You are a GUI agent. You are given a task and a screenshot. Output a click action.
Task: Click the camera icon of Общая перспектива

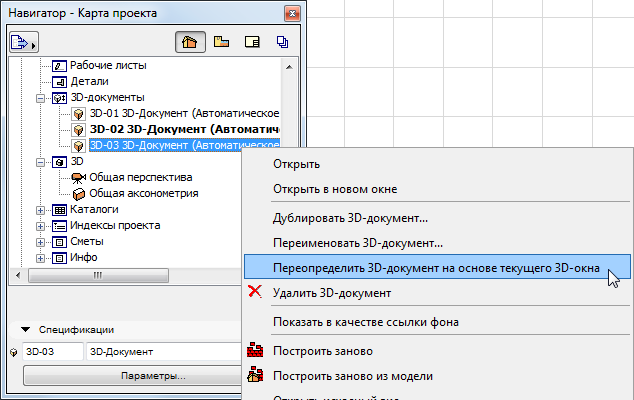tap(78, 178)
